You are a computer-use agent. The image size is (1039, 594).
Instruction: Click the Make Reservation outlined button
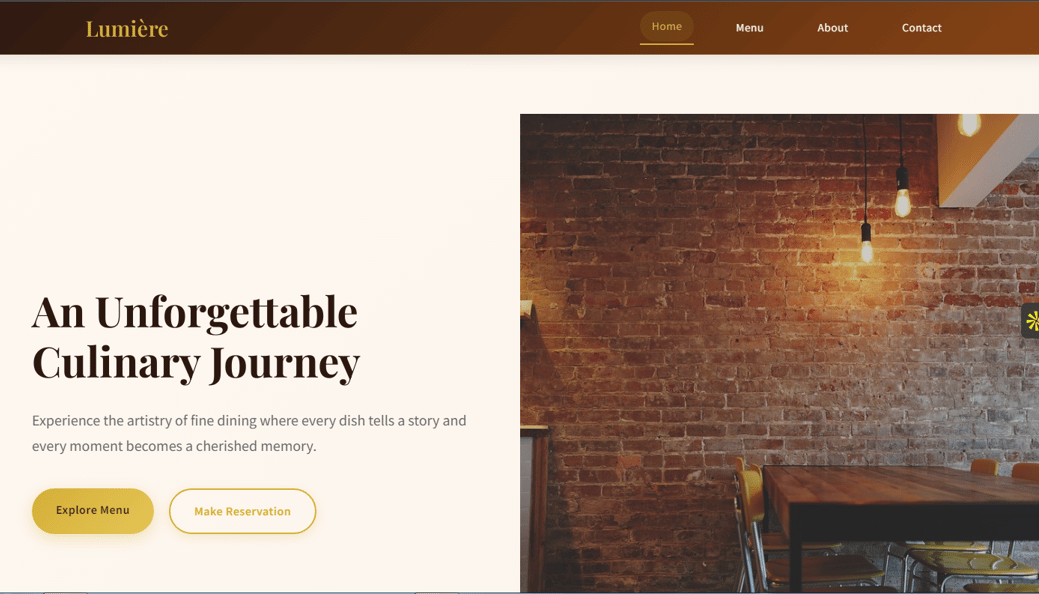coord(243,511)
